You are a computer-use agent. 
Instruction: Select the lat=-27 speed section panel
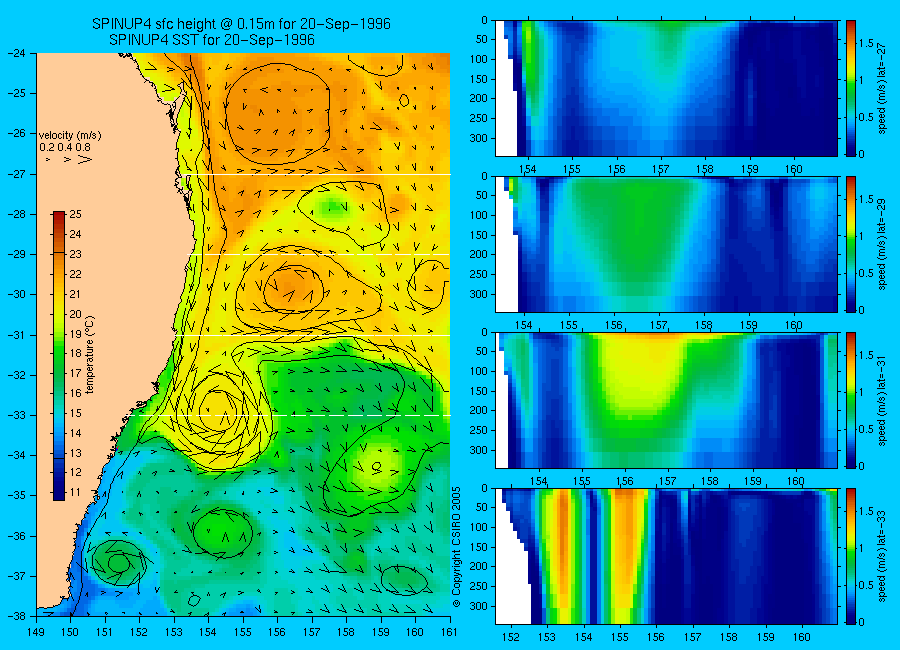click(x=666, y=88)
